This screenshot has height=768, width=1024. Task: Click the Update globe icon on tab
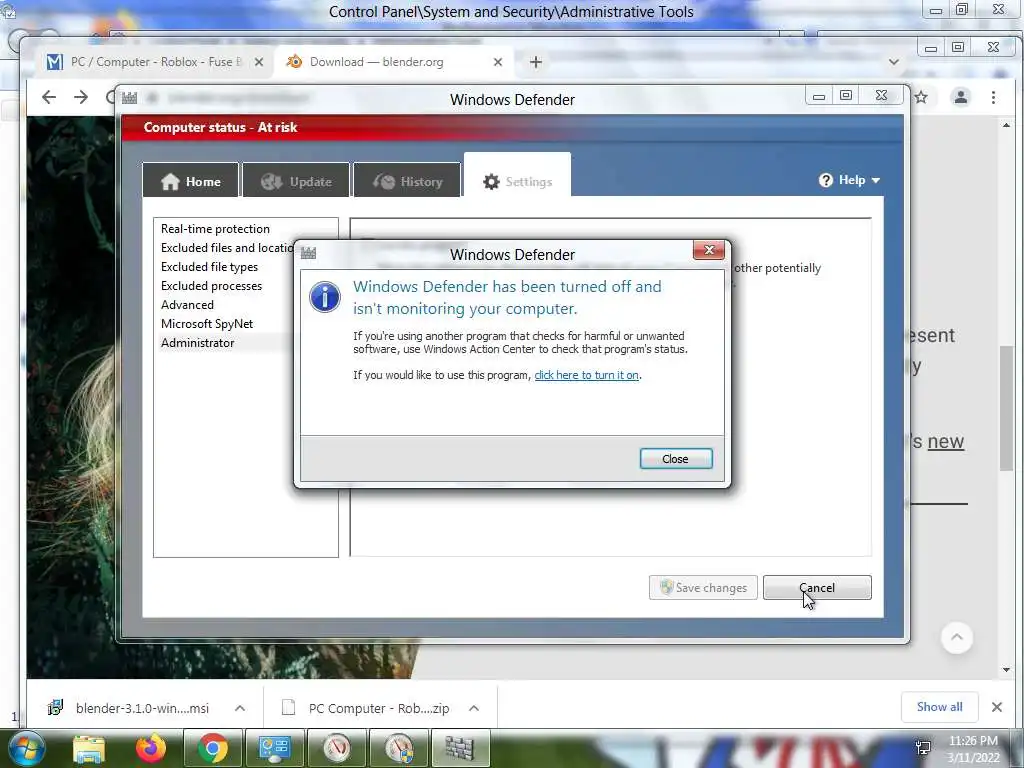pos(271,181)
